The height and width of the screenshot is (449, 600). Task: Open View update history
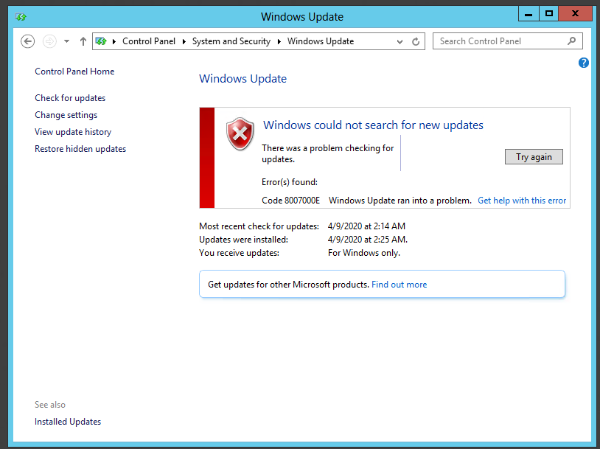tap(72, 132)
